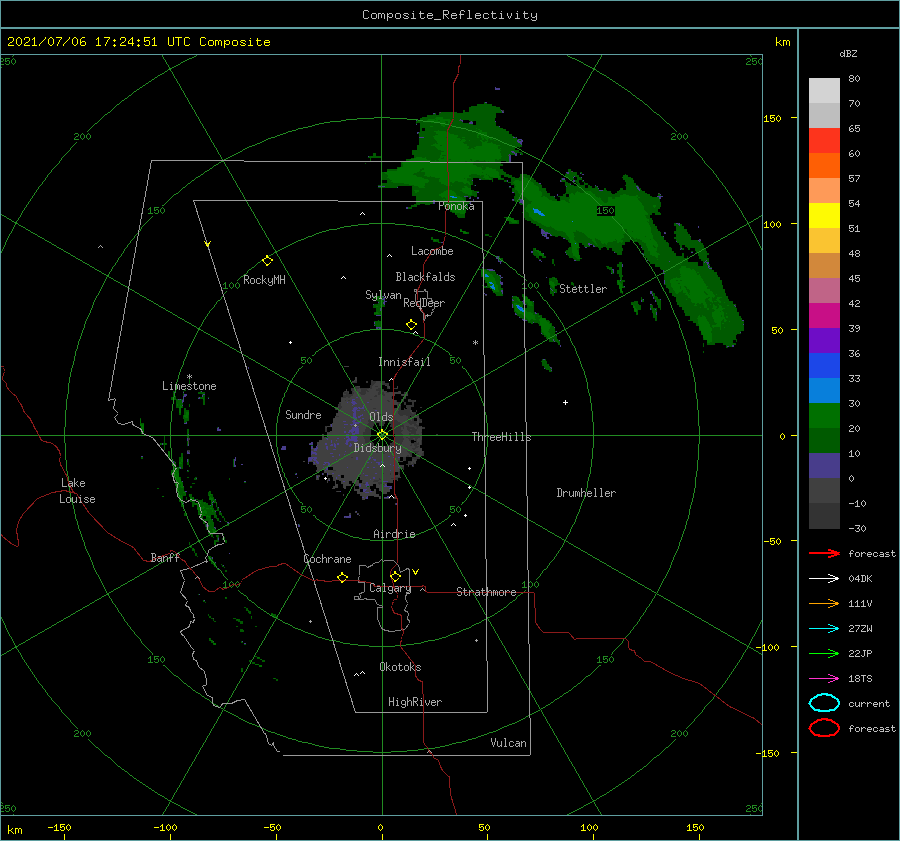Screen dimensions: 900x841
Task: Click the Okotoks label
Action: pos(400,667)
